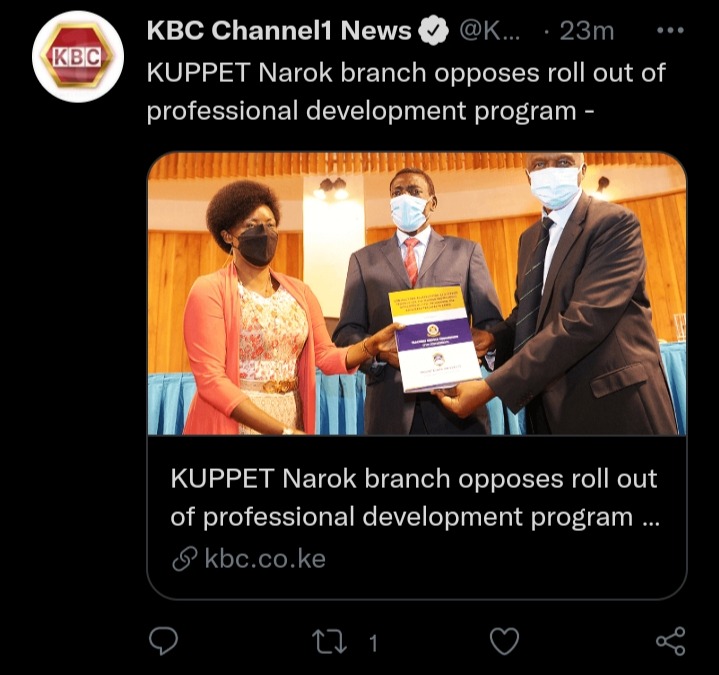The height and width of the screenshot is (675, 719).
Task: Like the tweet with the heart icon
Action: click(x=504, y=641)
